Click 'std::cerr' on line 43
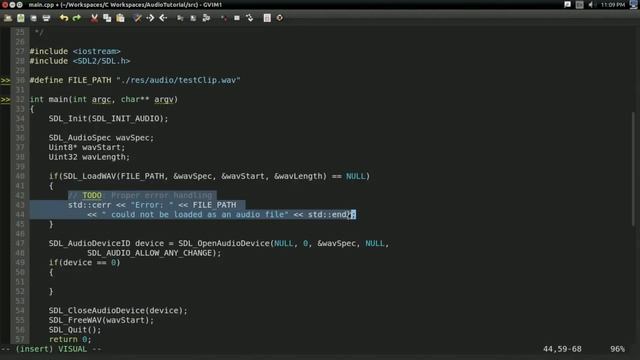The image size is (640, 360). tap(89, 205)
